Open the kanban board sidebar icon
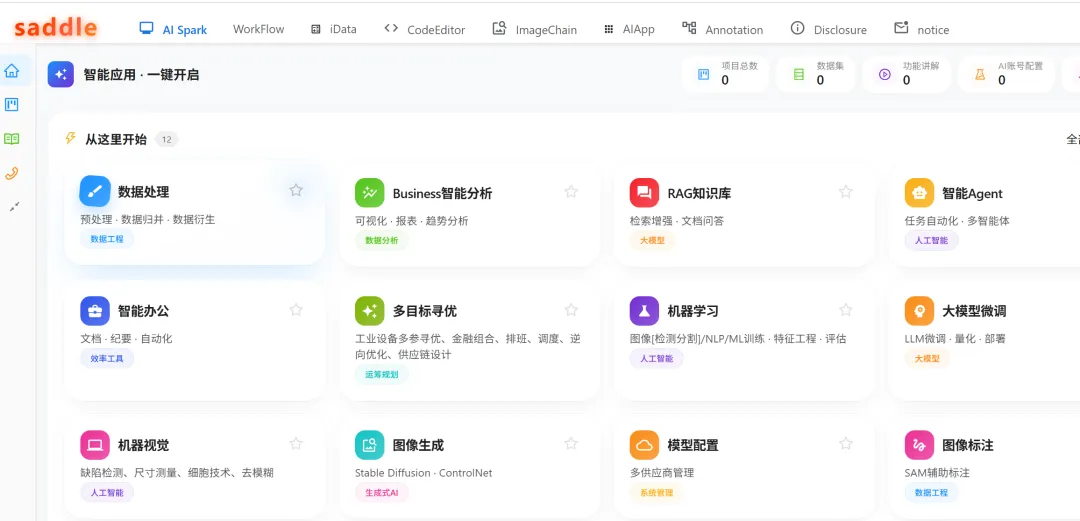 [x=12, y=105]
